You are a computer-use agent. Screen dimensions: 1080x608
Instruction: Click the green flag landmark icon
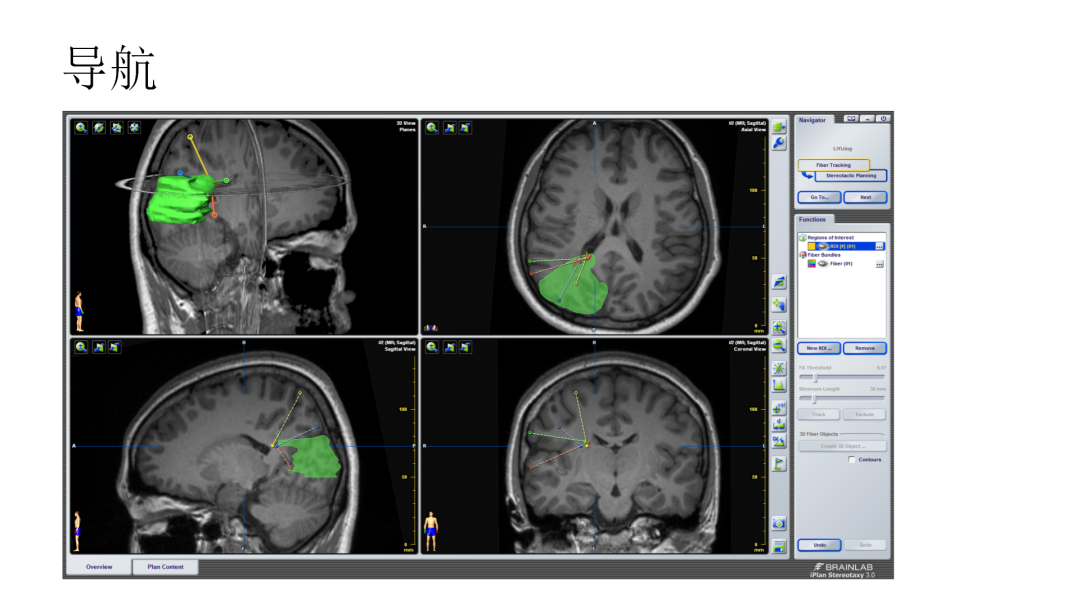[x=779, y=464]
